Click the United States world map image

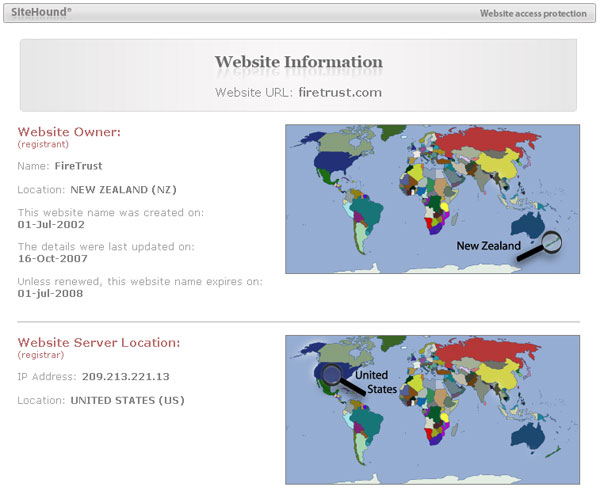(x=432, y=410)
